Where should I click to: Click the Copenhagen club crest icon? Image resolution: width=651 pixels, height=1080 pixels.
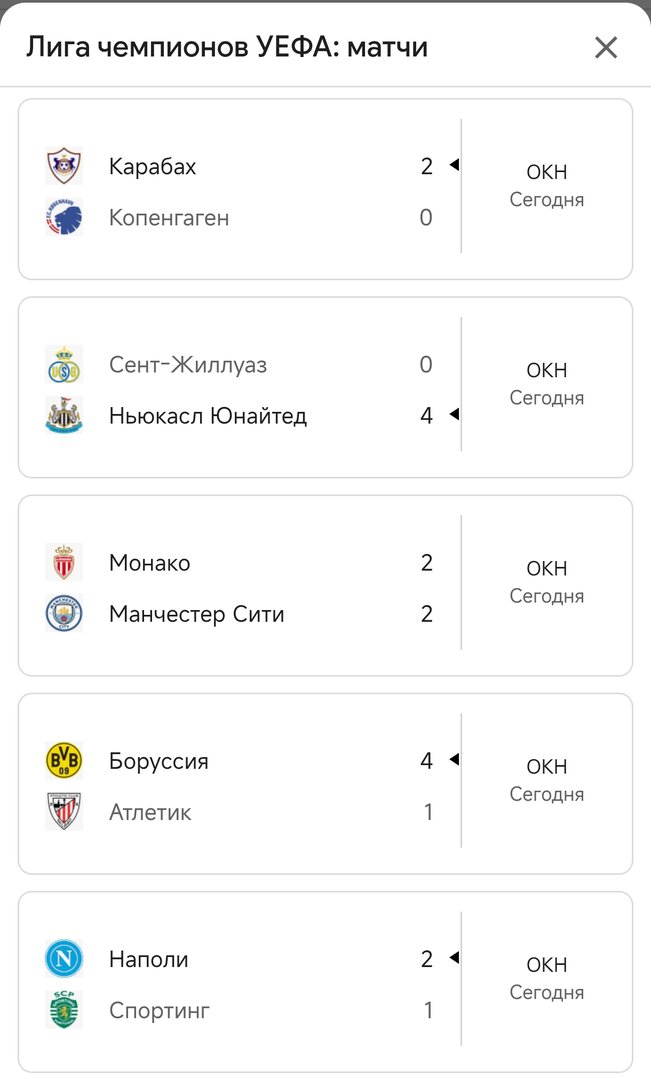[x=64, y=217]
